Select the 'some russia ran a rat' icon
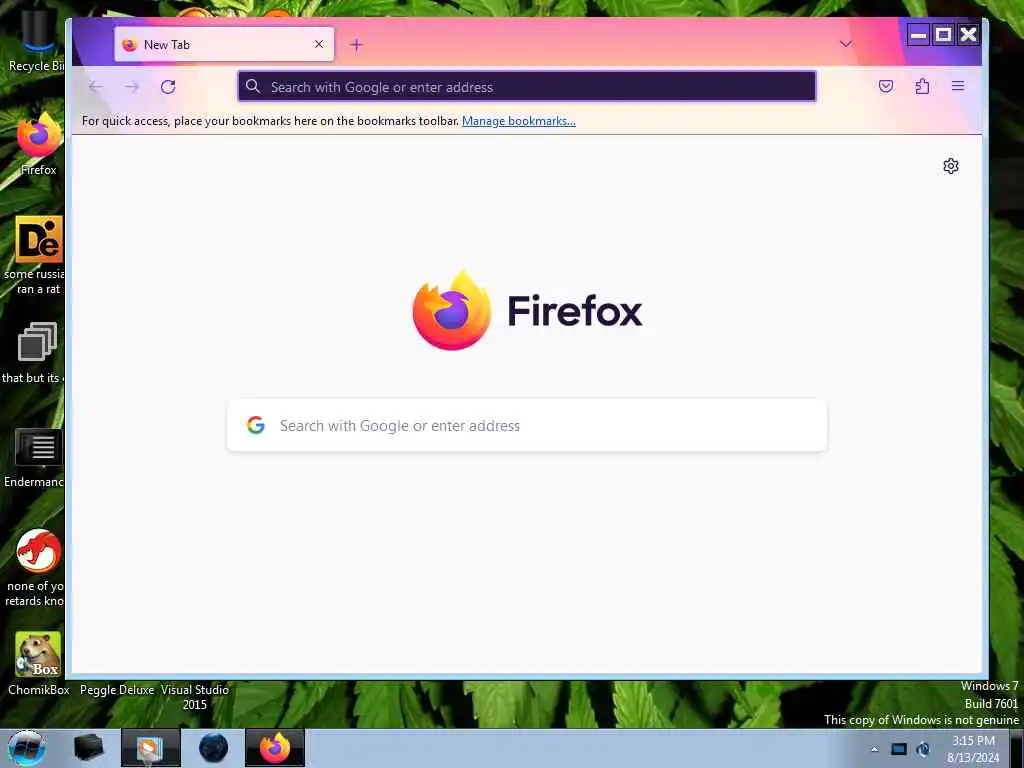Screen dimensions: 1024x768 36,255
